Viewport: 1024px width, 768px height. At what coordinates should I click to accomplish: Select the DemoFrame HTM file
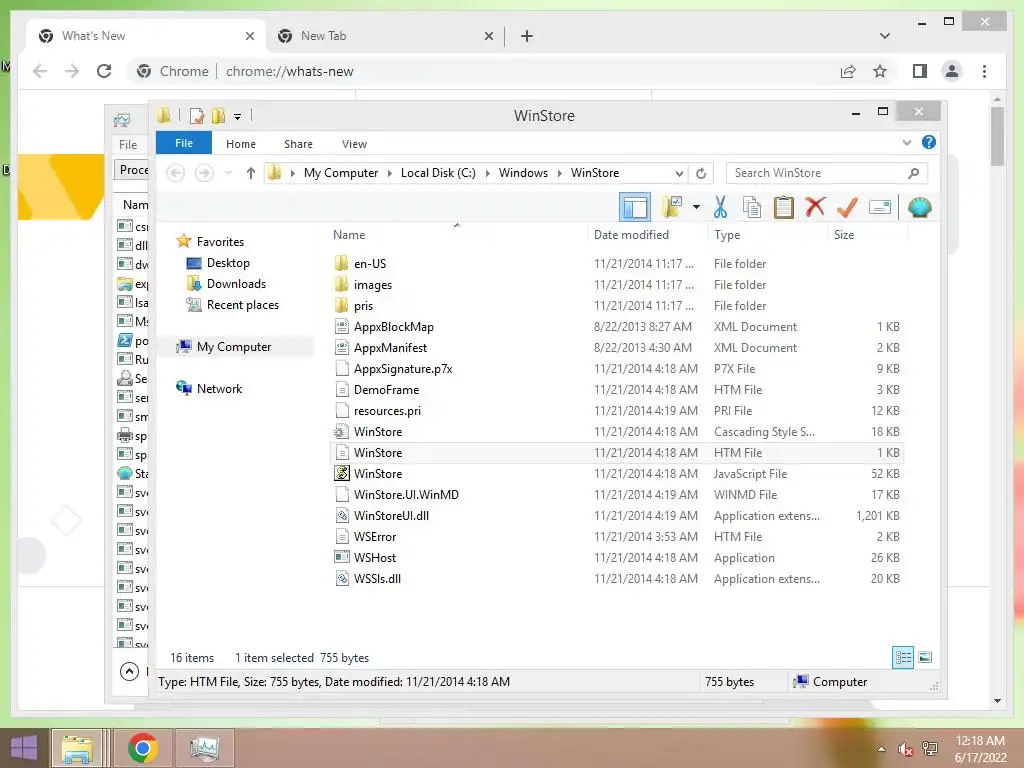click(386, 389)
